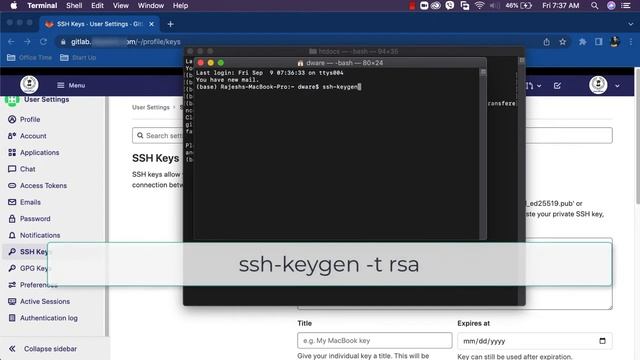
Task: Click the terminal prompt line with ssh-keygen
Action: coord(278,87)
